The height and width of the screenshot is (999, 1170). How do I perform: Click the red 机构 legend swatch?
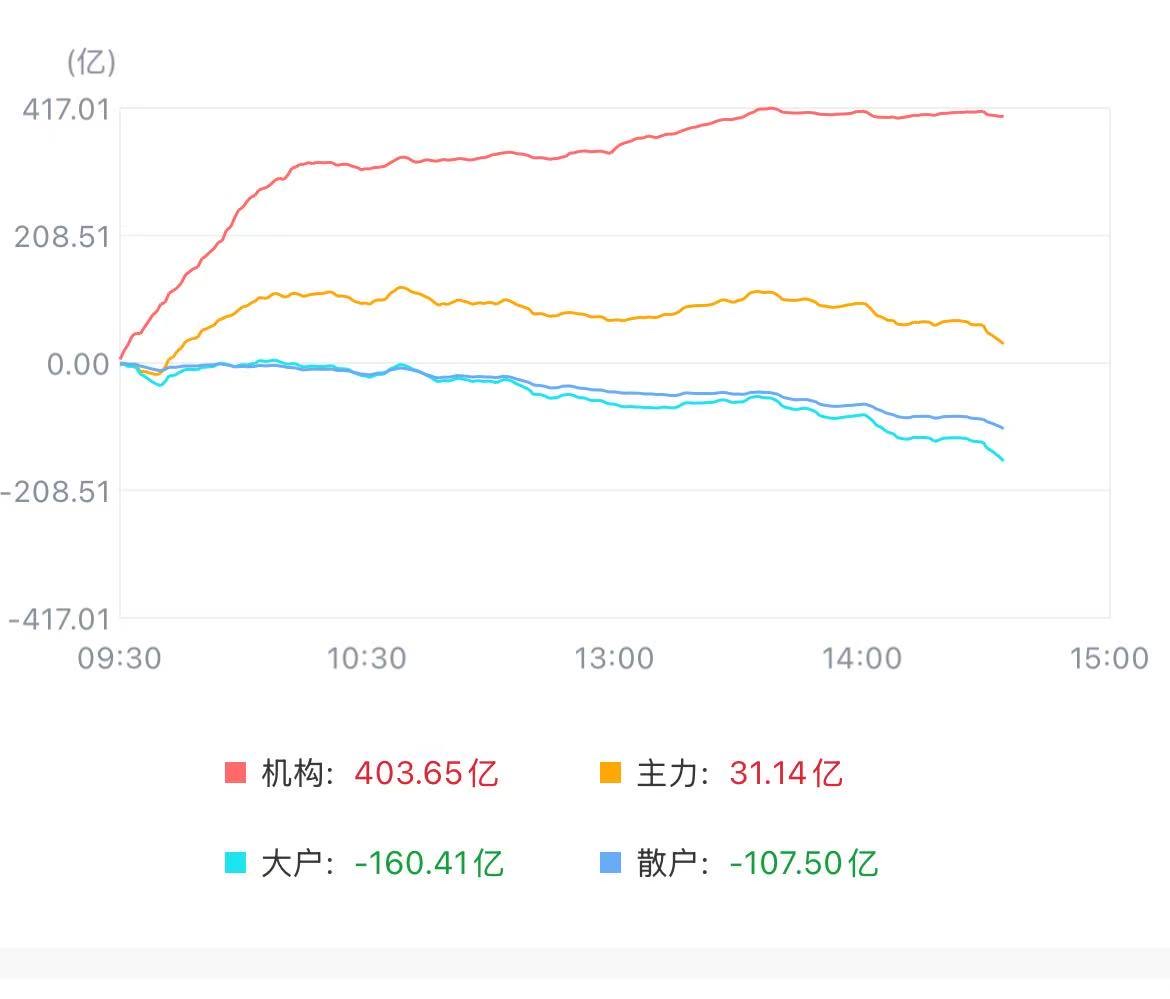[x=235, y=773]
